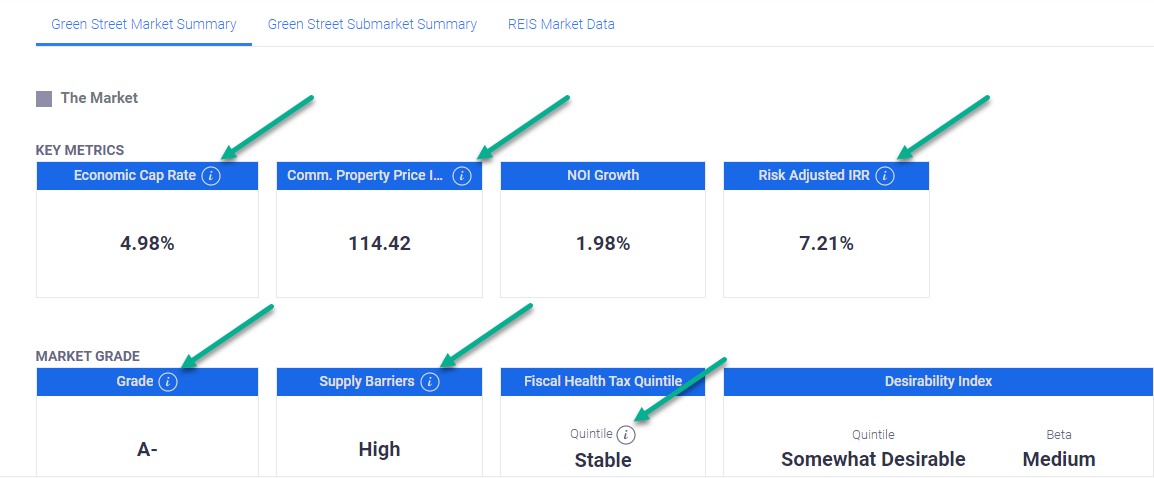Click the Fiscal Health Tax Quintile header
Screen dimensions: 1154x478
(x=603, y=381)
